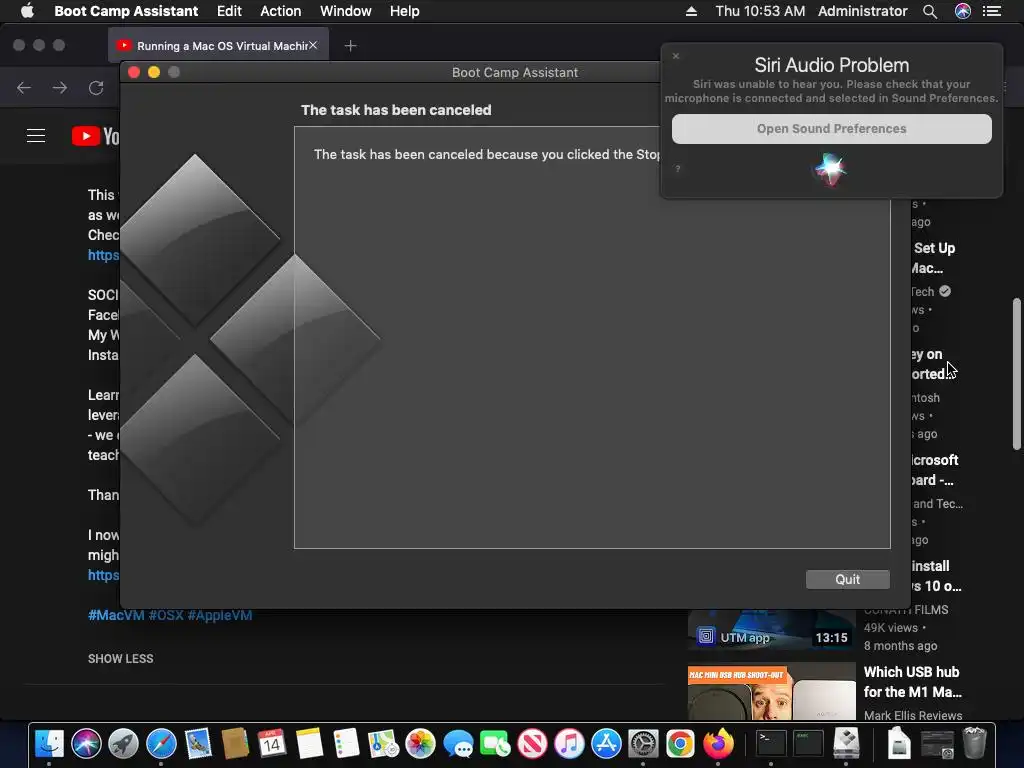Reload the browser page
The height and width of the screenshot is (768, 1024).
coord(96,88)
